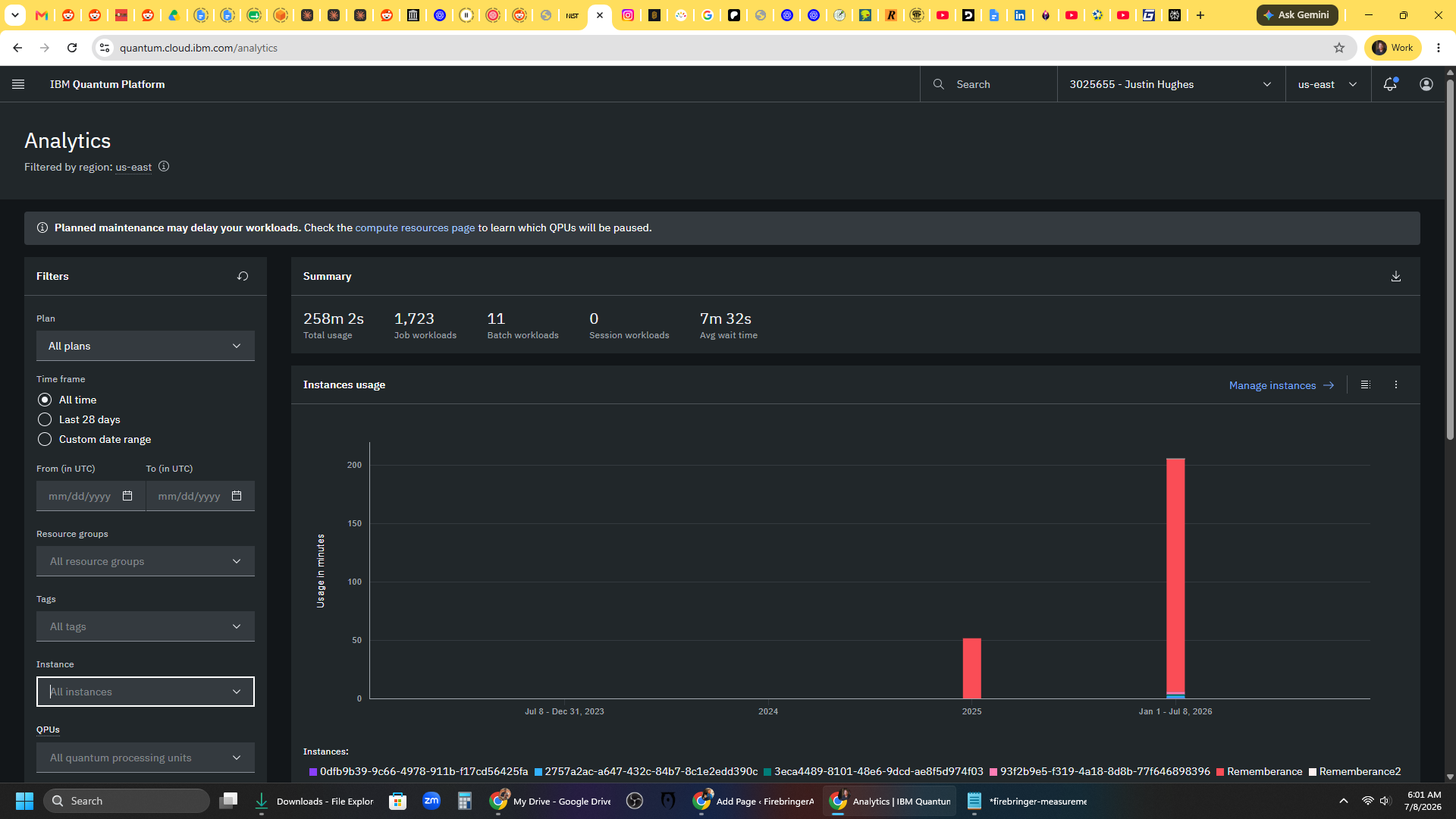1456x819 pixels.
Task: Go back with the browser back arrow
Action: tap(17, 48)
